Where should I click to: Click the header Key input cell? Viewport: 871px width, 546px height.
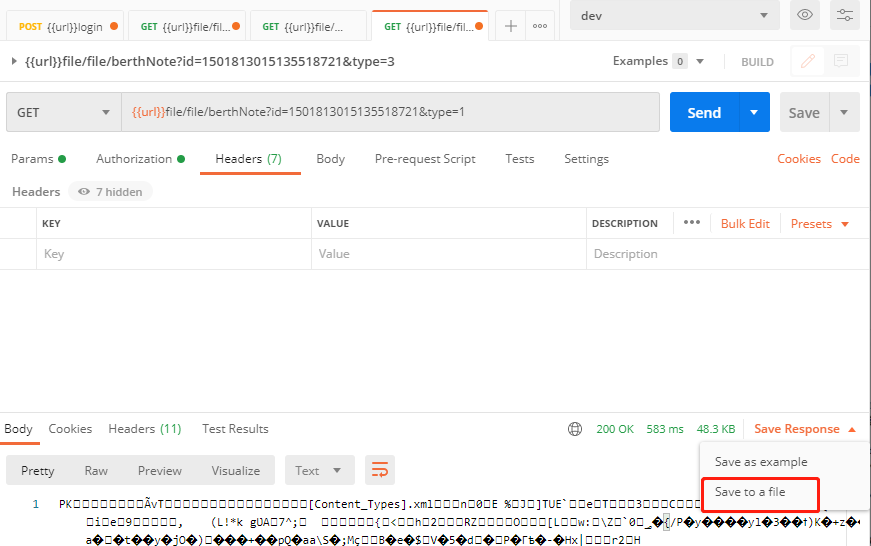pyautogui.click(x=174, y=254)
